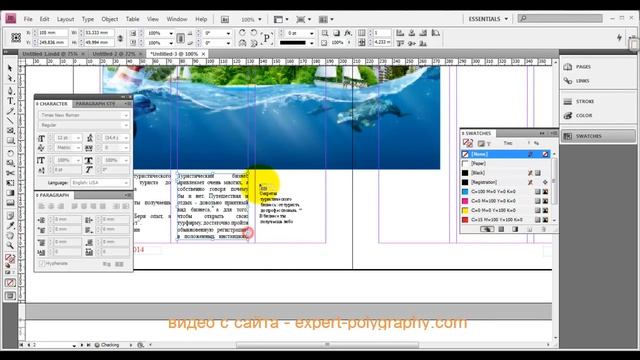Open the Window menu
The image size is (640, 360).
coord(177,19)
